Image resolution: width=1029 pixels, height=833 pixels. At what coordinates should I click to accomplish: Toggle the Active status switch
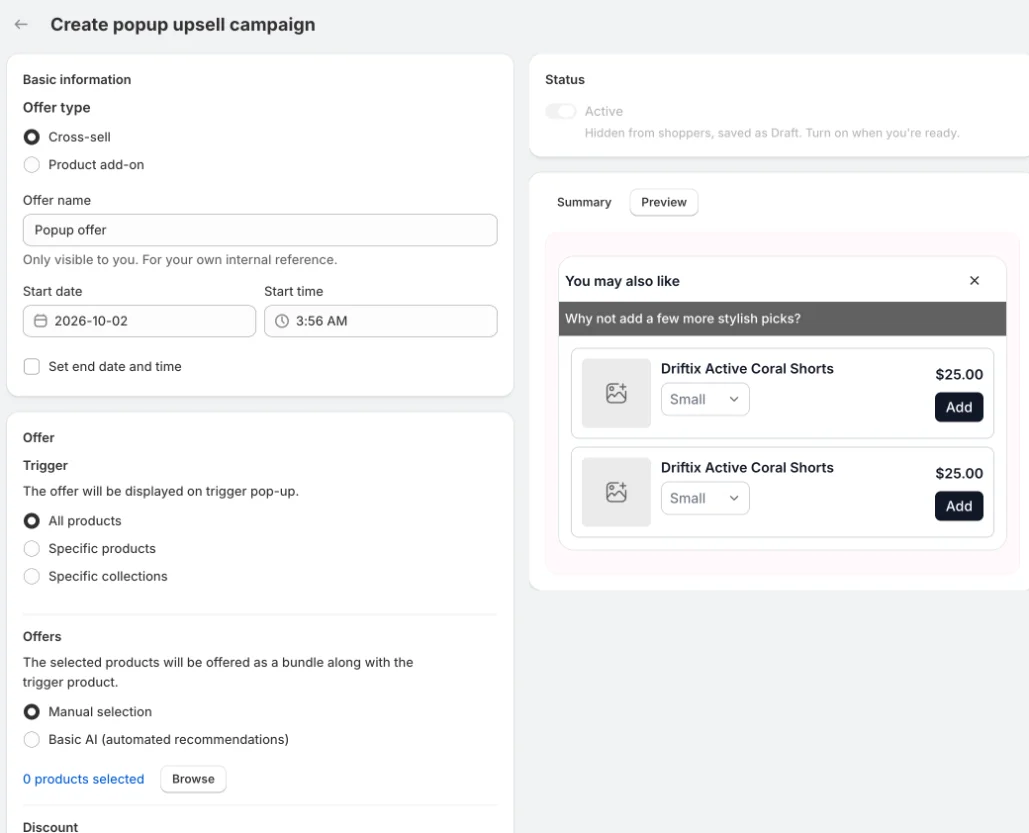click(560, 112)
